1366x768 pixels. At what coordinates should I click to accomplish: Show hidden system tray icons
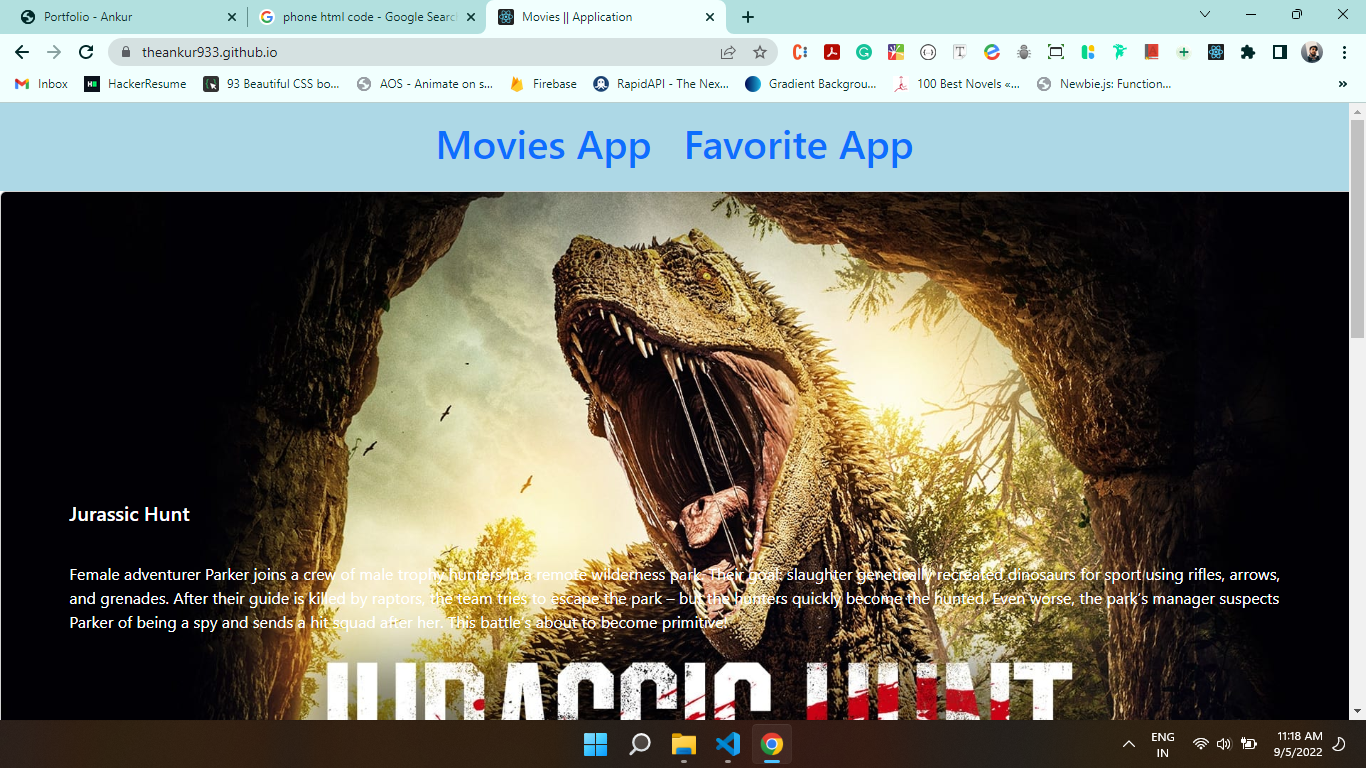point(1129,744)
